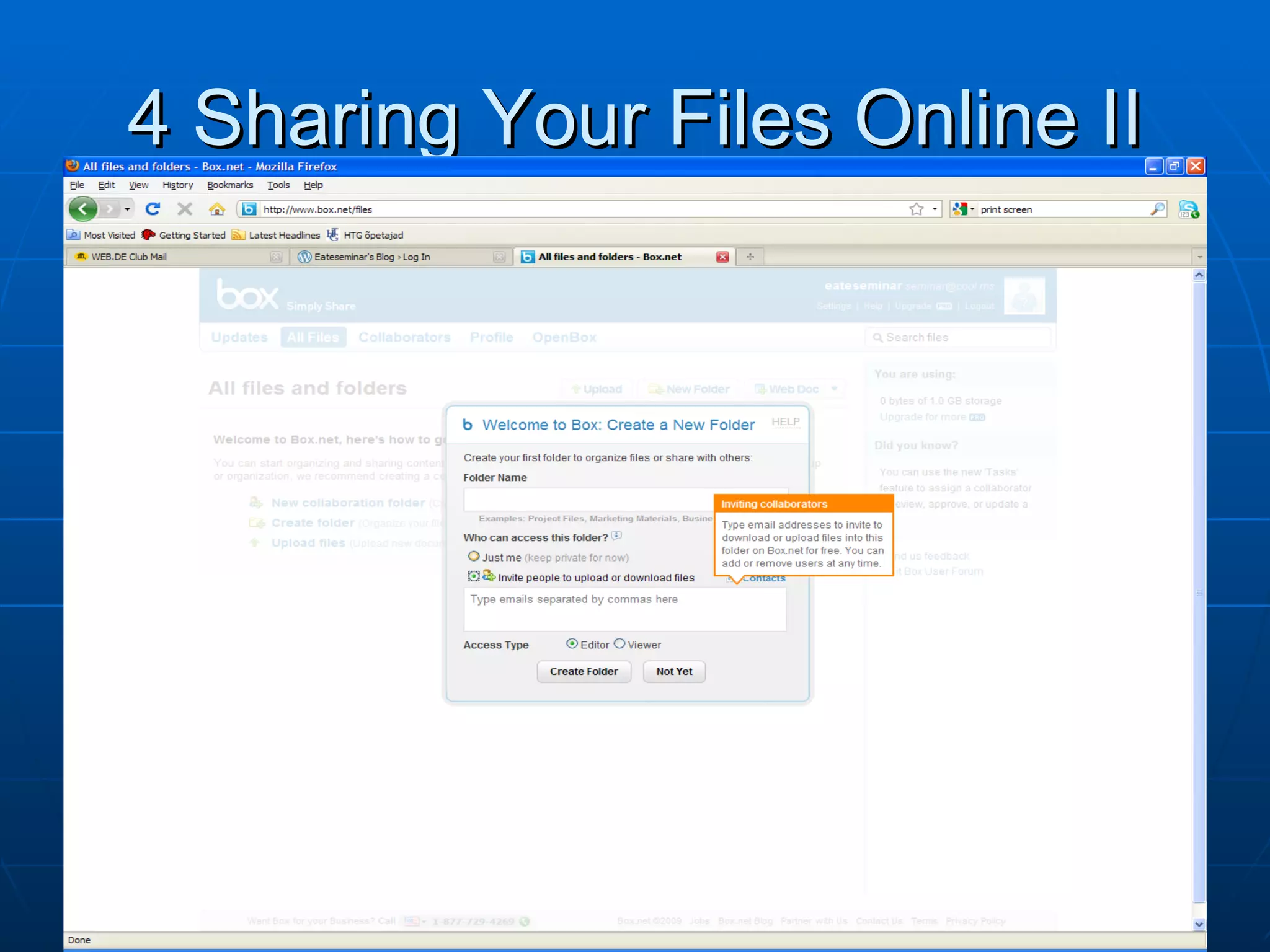The height and width of the screenshot is (952, 1270).
Task: Open the View menu
Action: point(139,185)
